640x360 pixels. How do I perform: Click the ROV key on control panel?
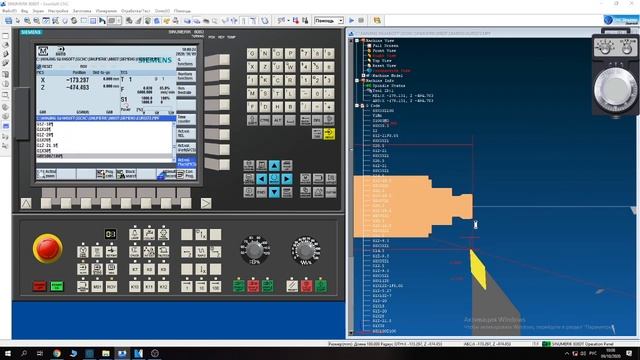(x=111, y=287)
